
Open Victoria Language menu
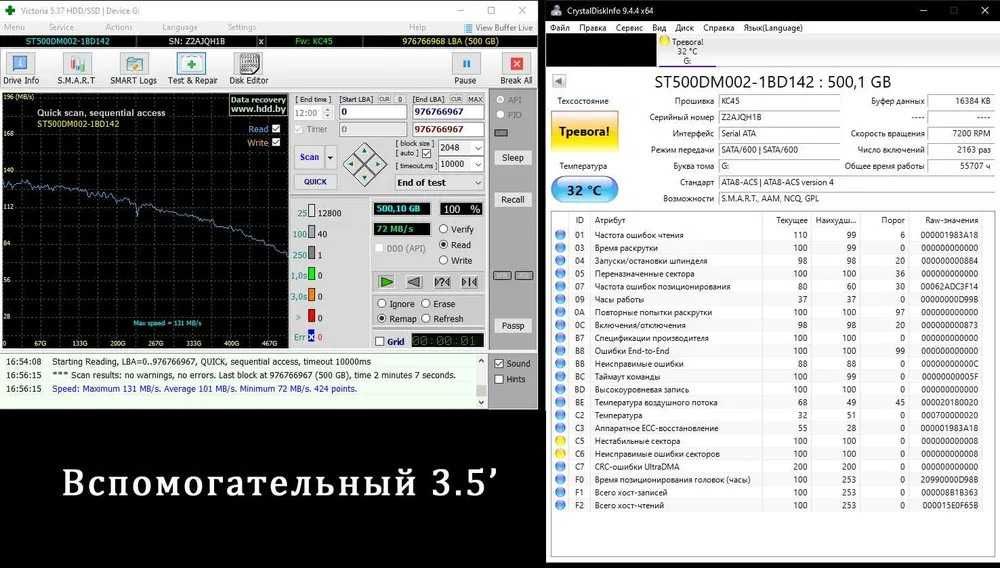point(180,27)
